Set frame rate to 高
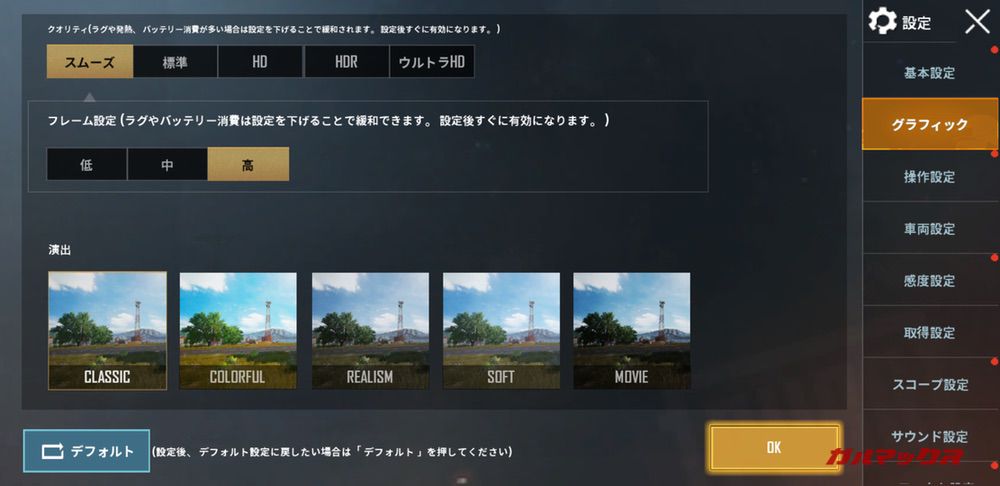This screenshot has height=486, width=1000. (x=248, y=165)
